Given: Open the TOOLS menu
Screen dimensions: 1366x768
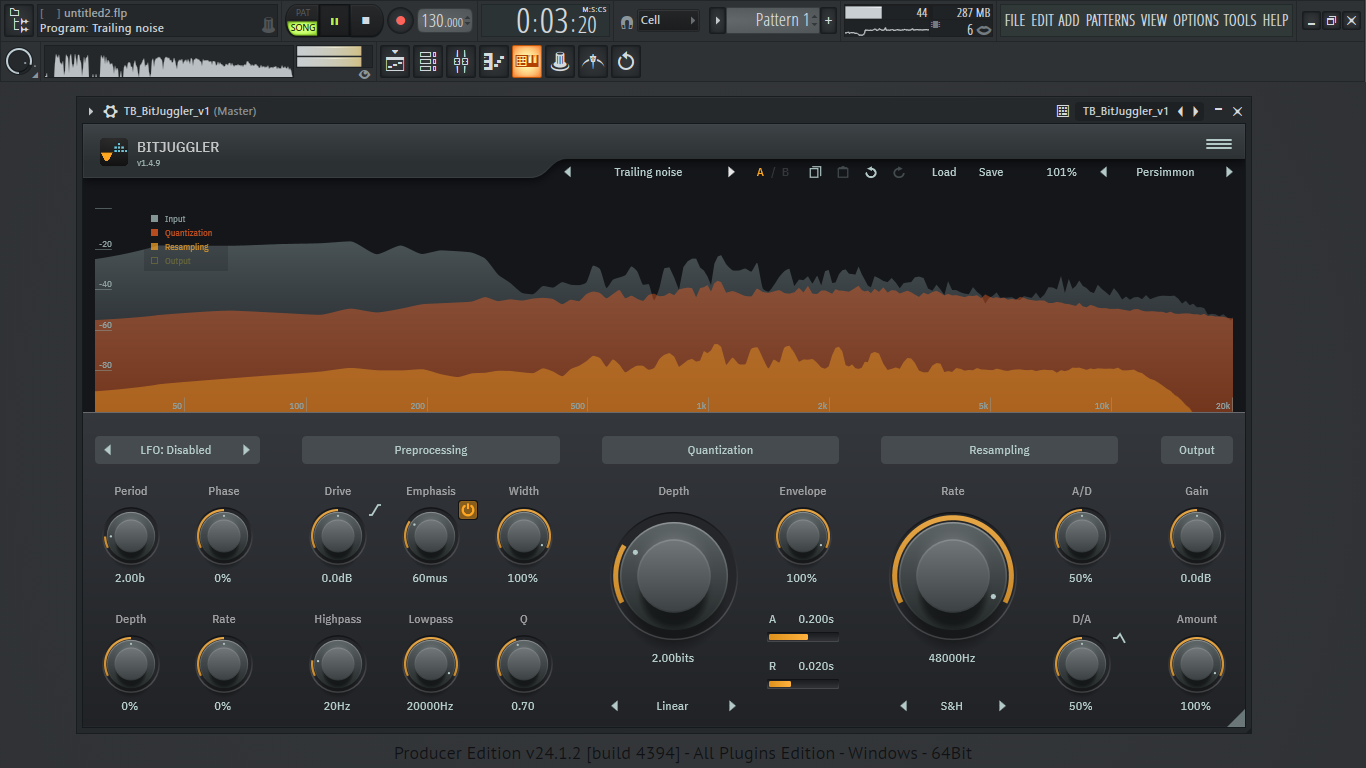Looking at the screenshot, I should [1240, 20].
